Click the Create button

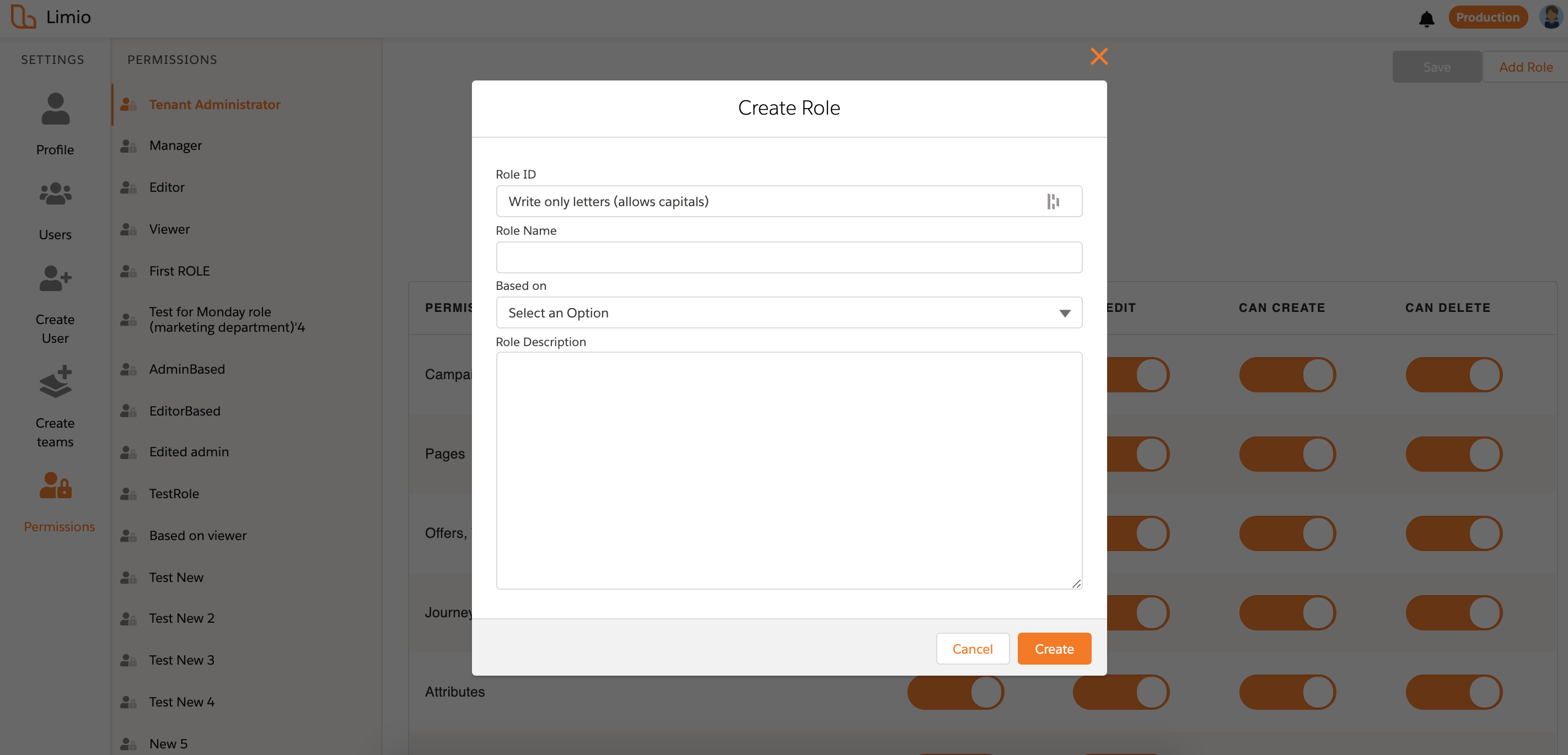click(1054, 649)
